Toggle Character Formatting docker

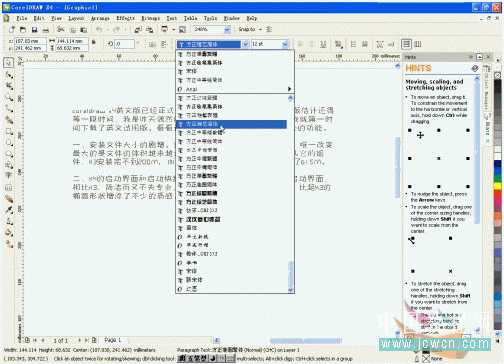coord(380,44)
